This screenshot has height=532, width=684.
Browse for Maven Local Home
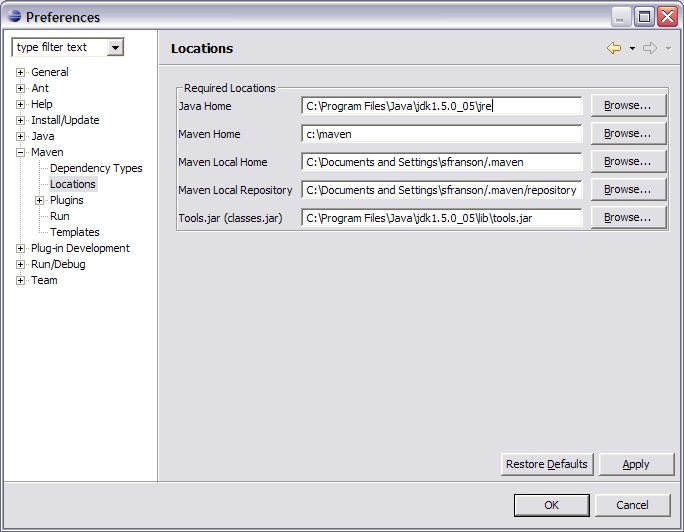click(628, 161)
